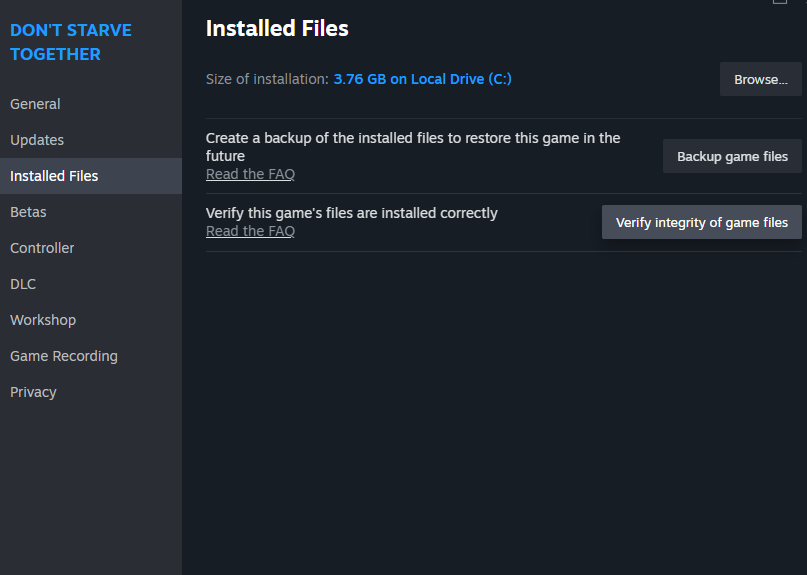Image resolution: width=807 pixels, height=575 pixels.
Task: Switch to the Updates section
Action: coord(37,140)
